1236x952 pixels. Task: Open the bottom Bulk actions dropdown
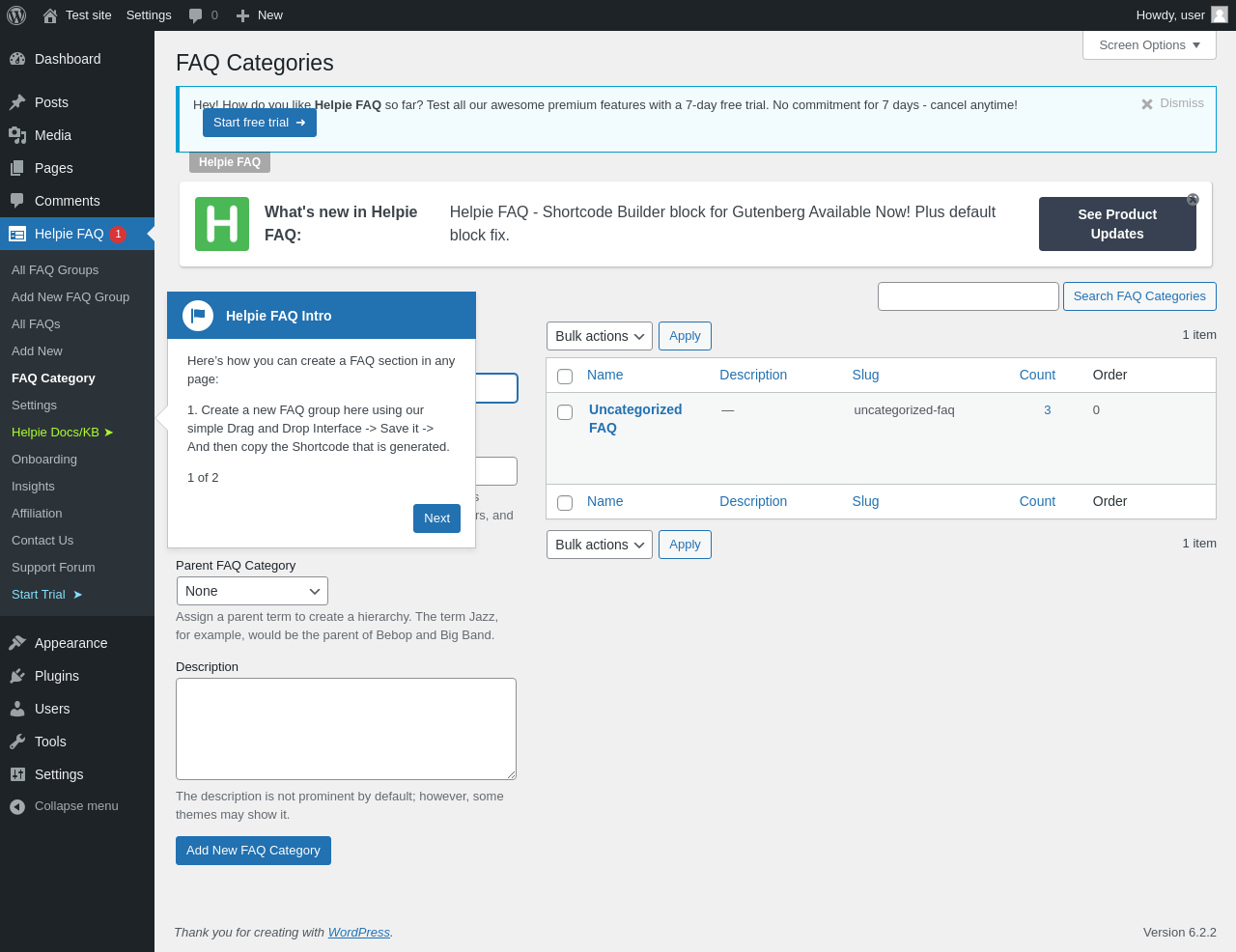[600, 545]
